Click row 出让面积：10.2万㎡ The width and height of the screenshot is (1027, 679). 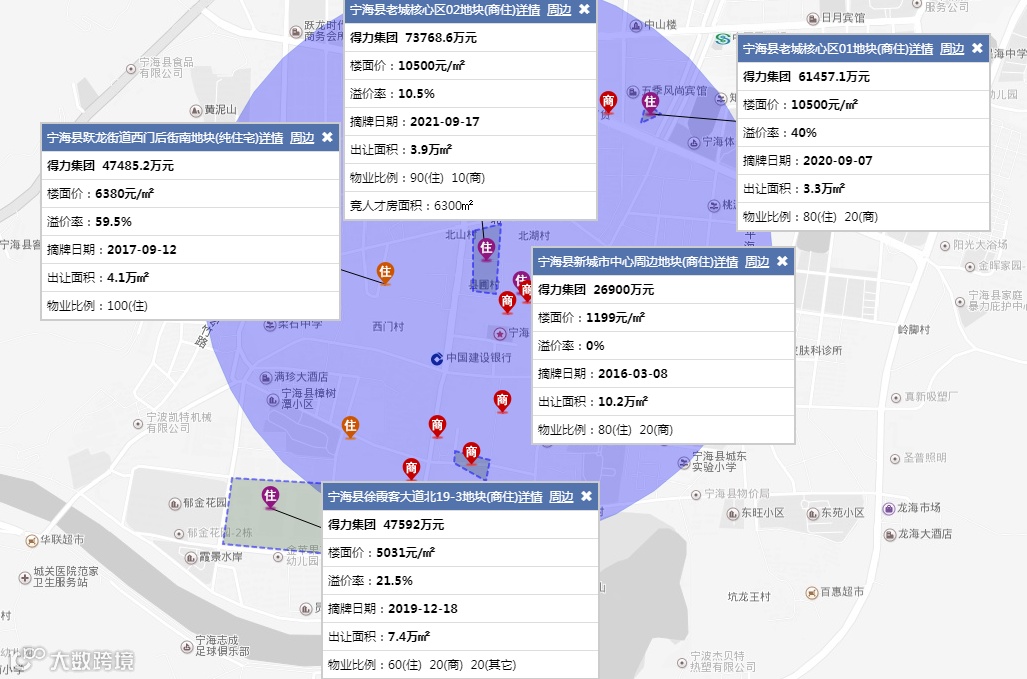(x=663, y=401)
